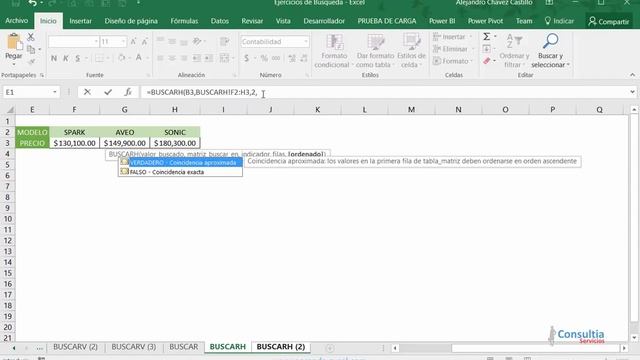The width and height of the screenshot is (640, 360).
Task: Click the fill color bucket icon
Action: (122, 58)
